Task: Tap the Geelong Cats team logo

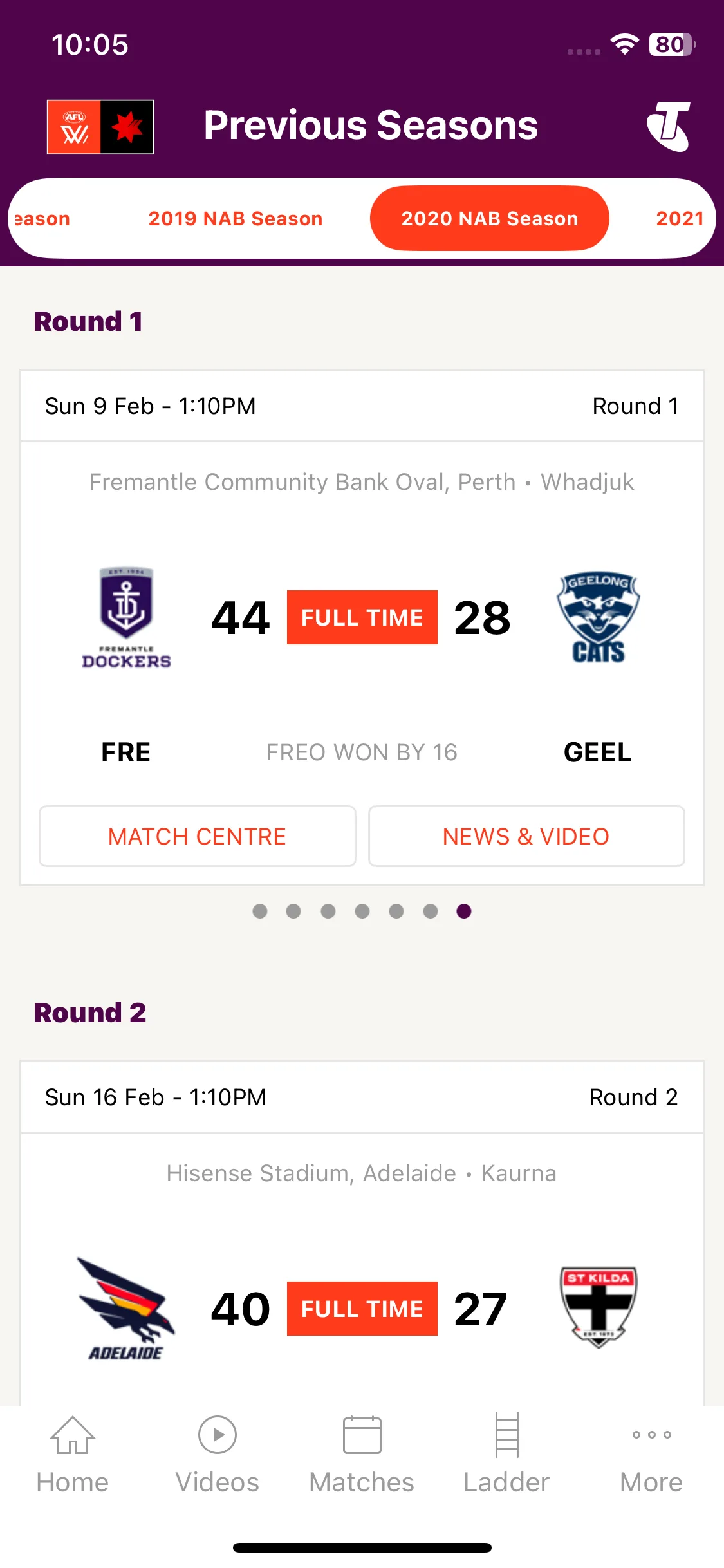Action: point(598,618)
